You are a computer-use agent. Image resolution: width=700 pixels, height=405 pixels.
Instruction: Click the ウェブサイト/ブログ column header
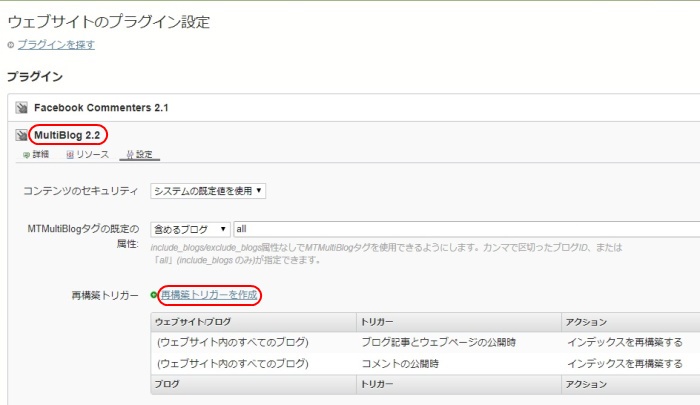coord(254,322)
